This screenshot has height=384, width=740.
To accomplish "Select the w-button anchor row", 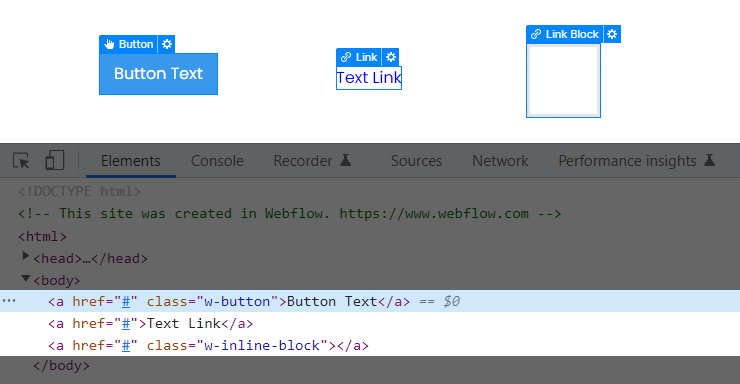I will coord(370,301).
